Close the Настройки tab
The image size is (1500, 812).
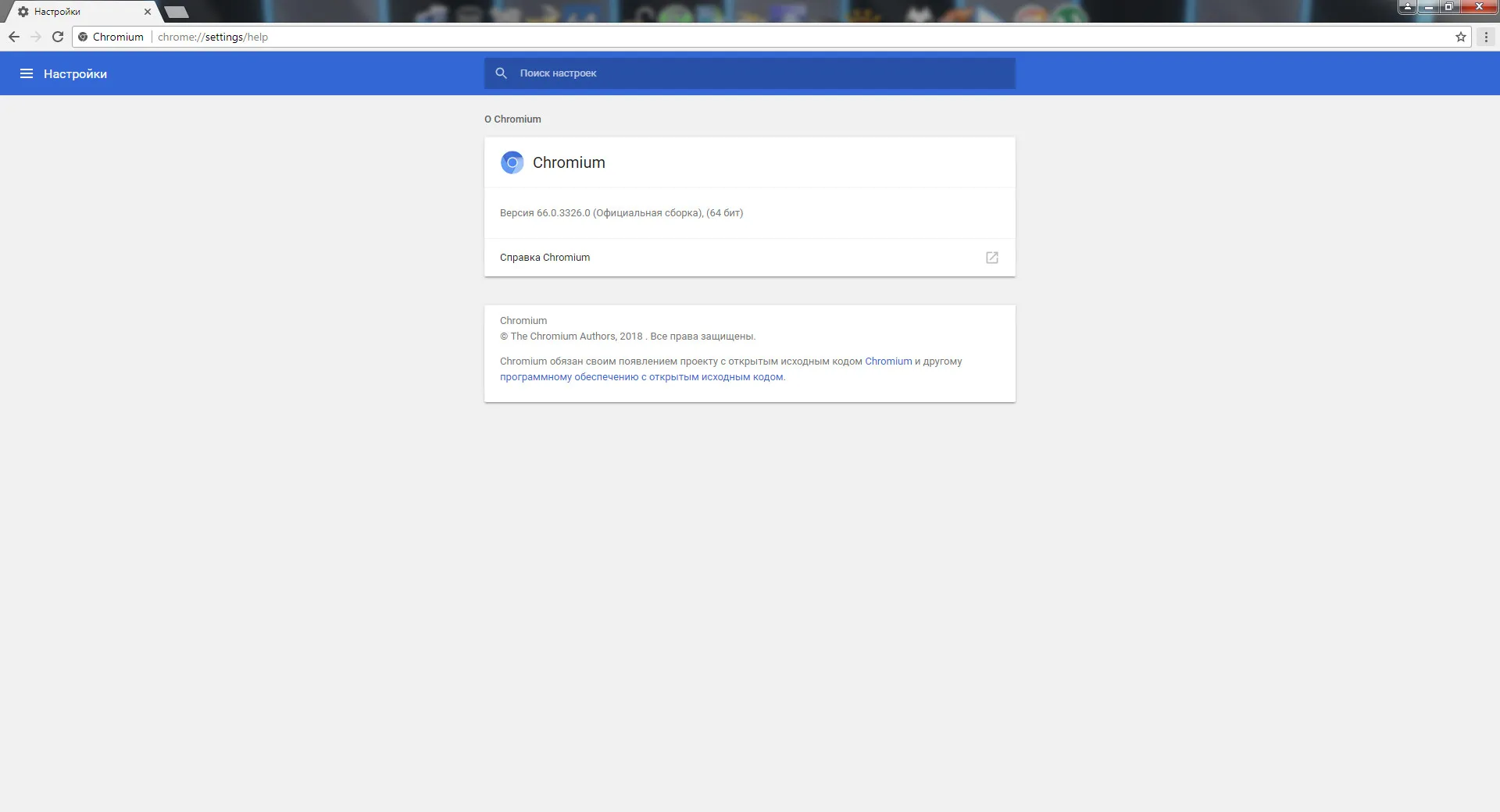pos(148,12)
